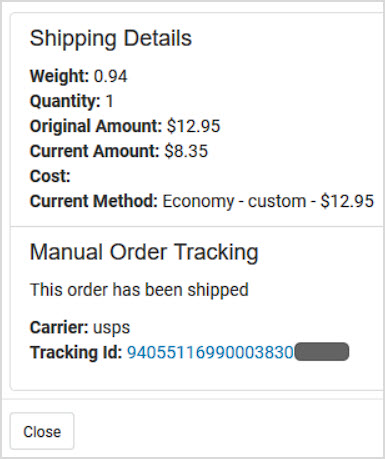Click the Weight label
Viewport: 385px width, 459px height.
point(59,76)
